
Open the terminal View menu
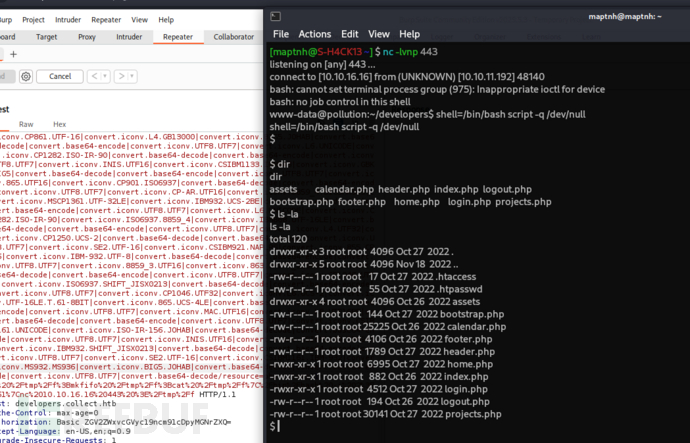(379, 34)
